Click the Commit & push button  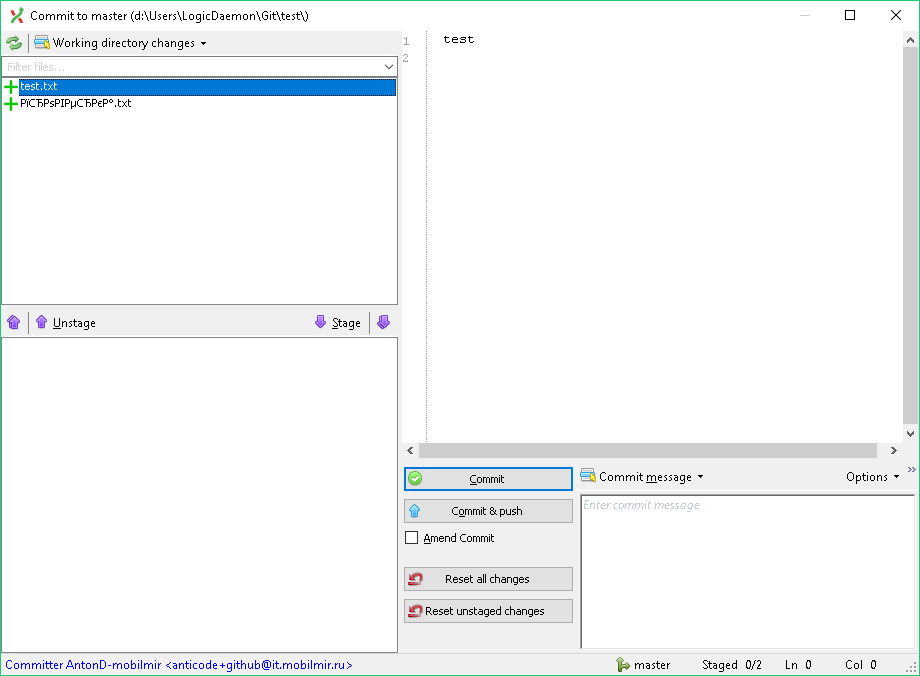(x=488, y=510)
